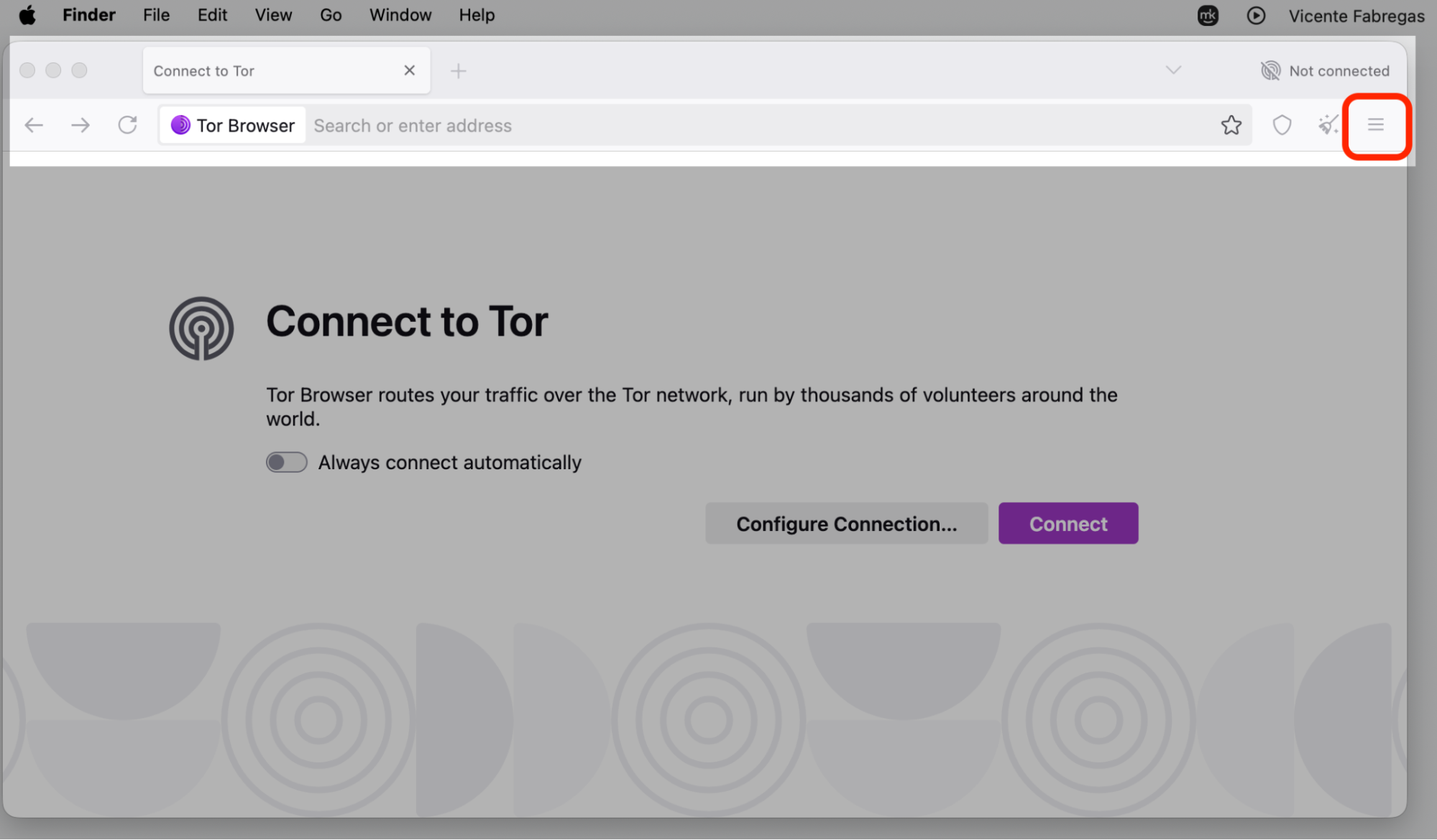Expand the list all tabs chevron

coord(1173,70)
